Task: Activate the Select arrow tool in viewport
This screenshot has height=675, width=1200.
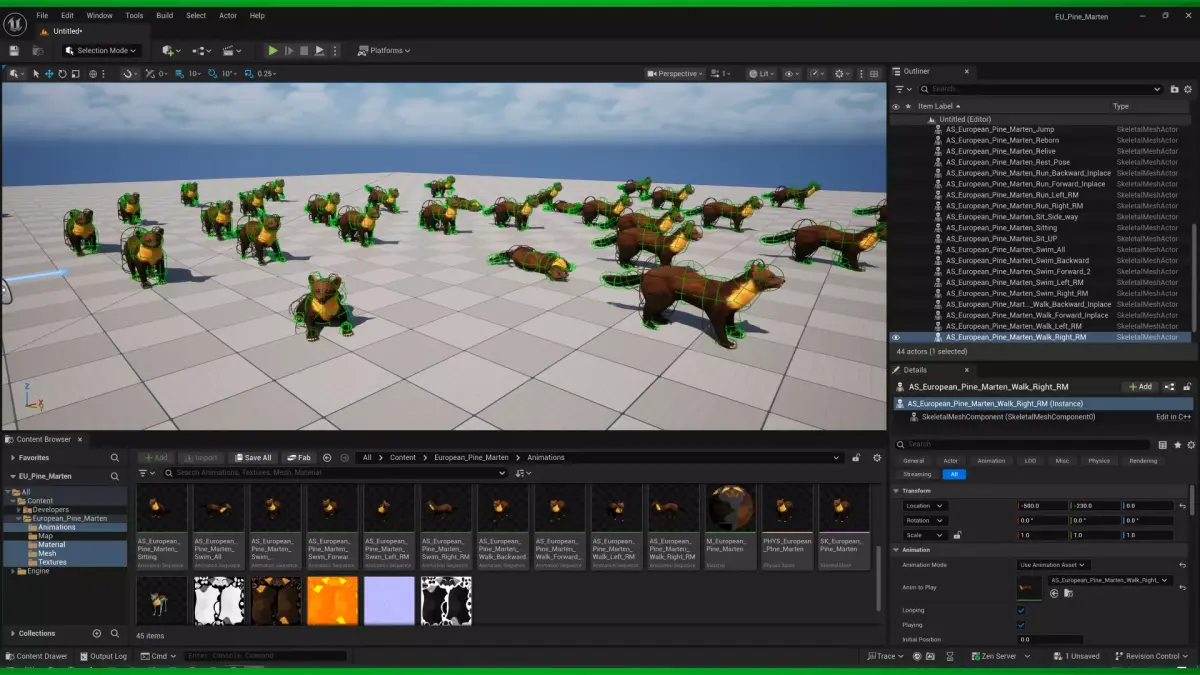Action: click(37, 74)
